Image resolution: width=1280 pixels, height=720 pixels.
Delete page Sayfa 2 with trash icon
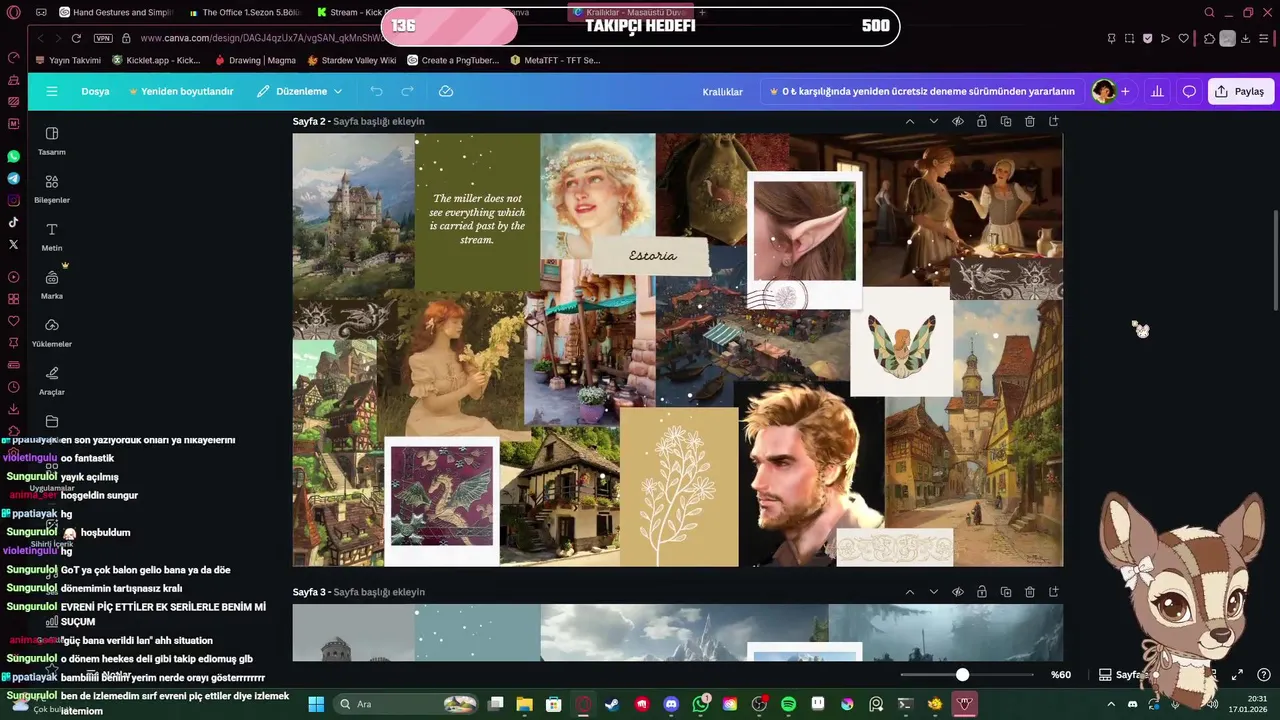tap(1030, 121)
